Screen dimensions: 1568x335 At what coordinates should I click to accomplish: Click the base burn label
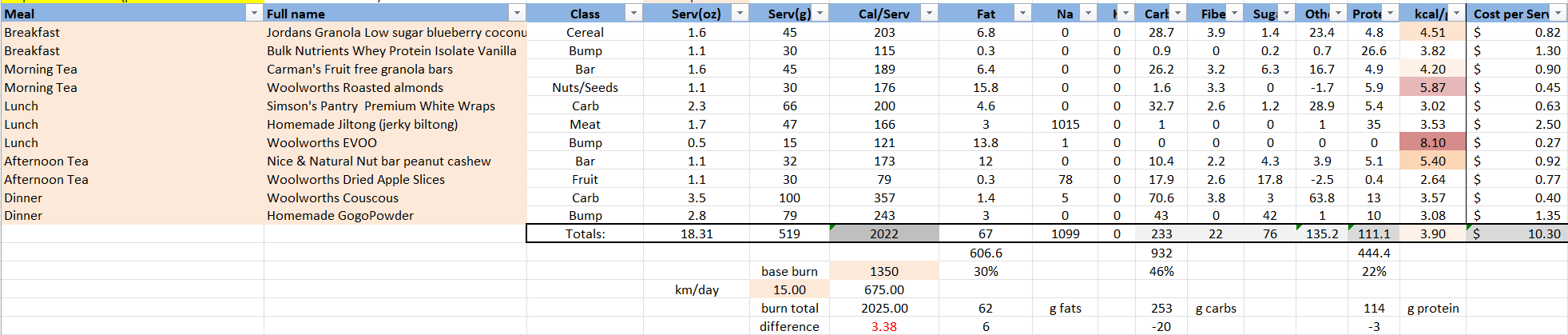coord(789,271)
